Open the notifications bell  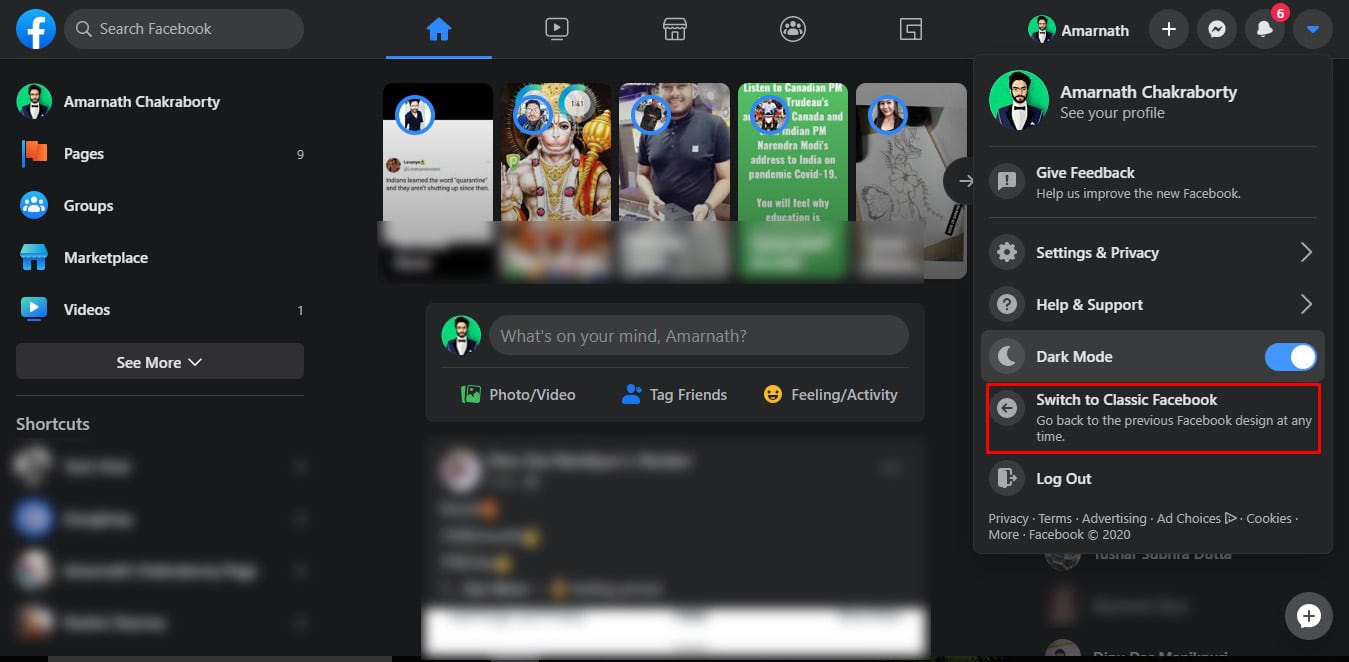(x=1265, y=30)
